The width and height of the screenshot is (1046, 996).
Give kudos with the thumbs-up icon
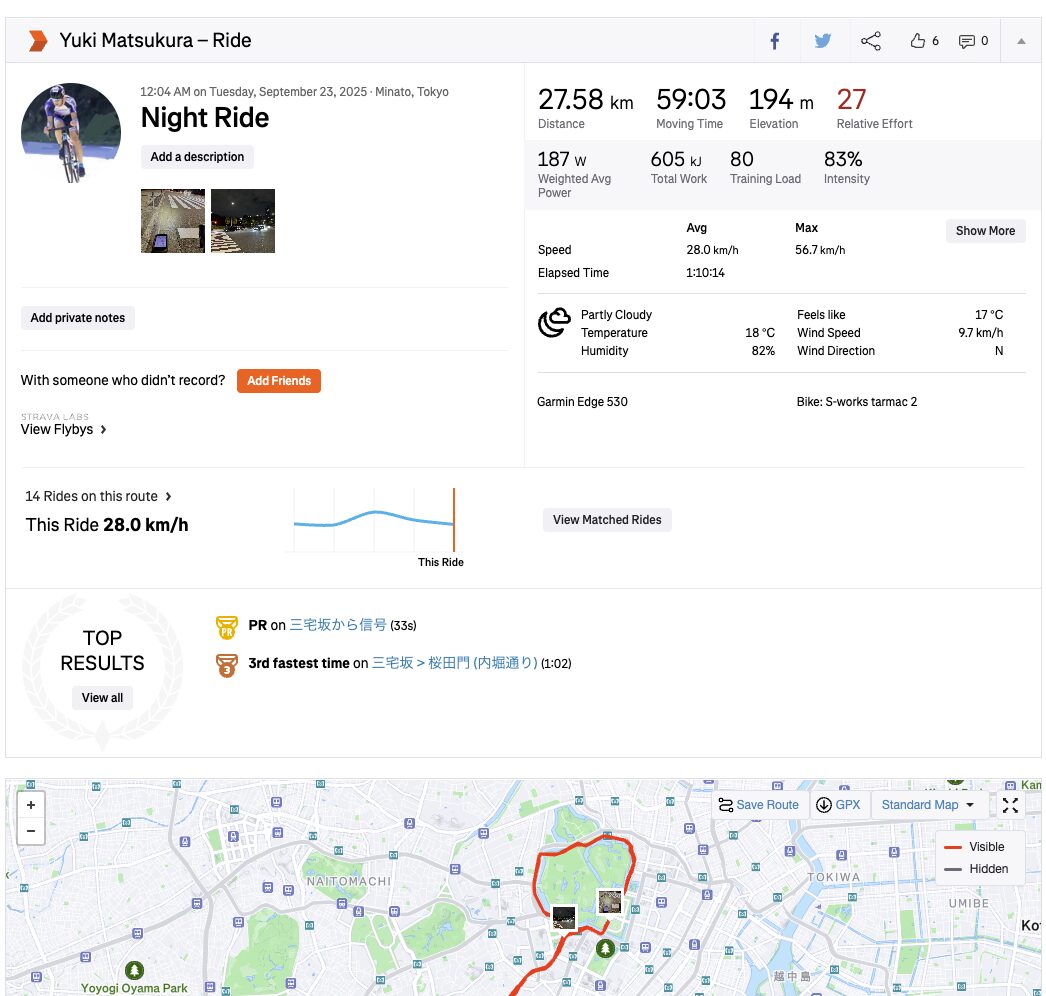coord(918,41)
